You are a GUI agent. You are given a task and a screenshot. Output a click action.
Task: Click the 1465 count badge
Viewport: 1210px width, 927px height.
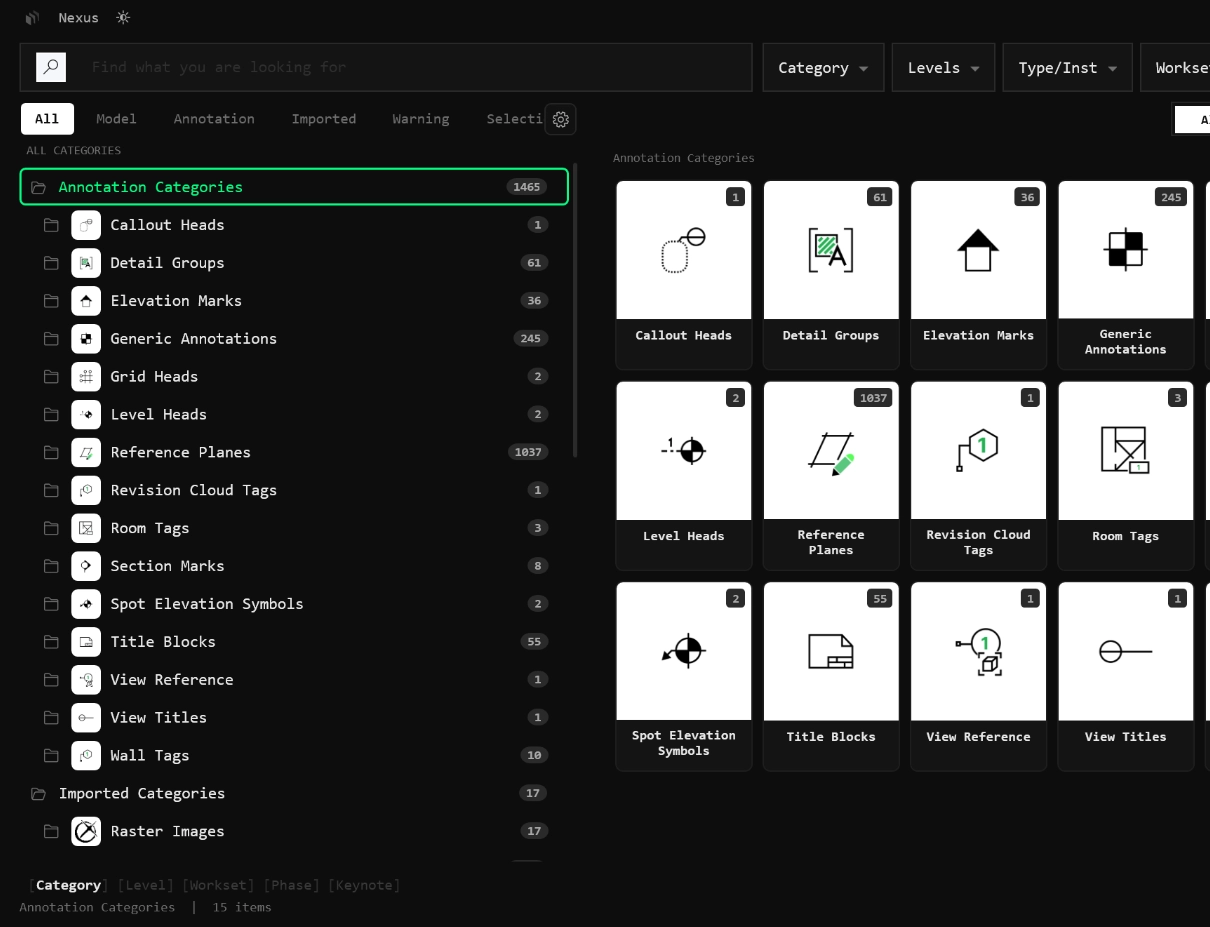(x=527, y=187)
